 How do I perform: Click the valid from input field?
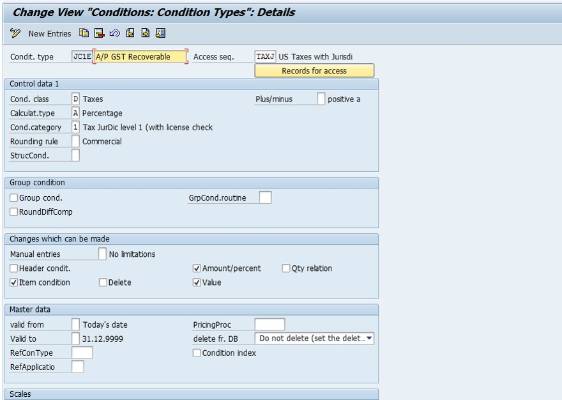[75, 324]
